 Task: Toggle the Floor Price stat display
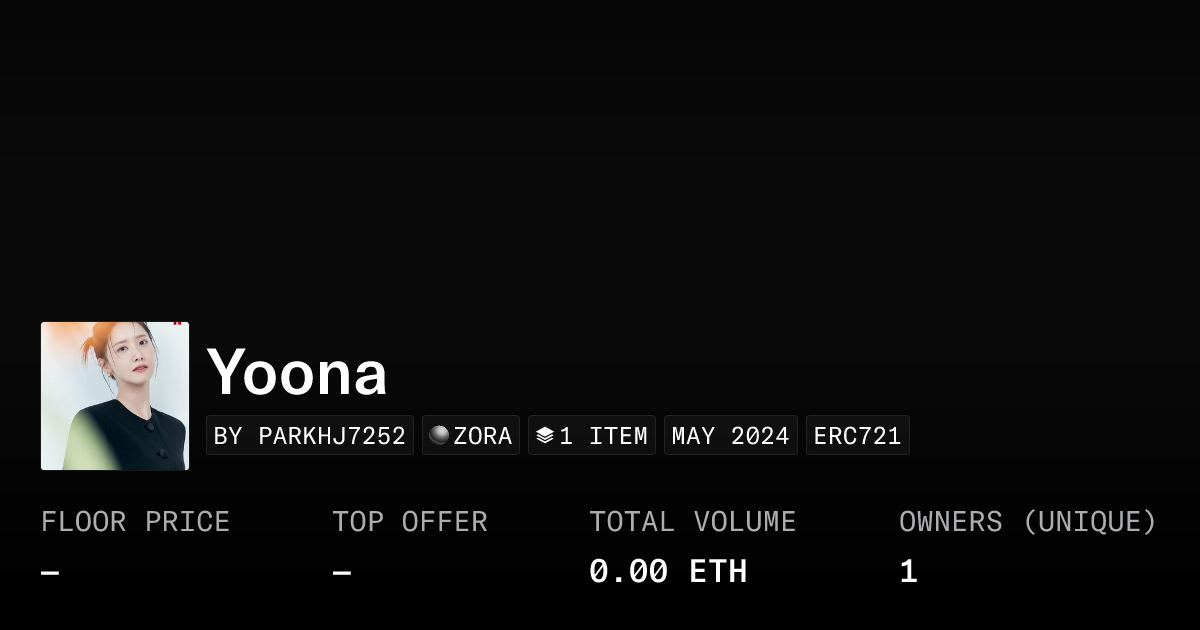[135, 545]
